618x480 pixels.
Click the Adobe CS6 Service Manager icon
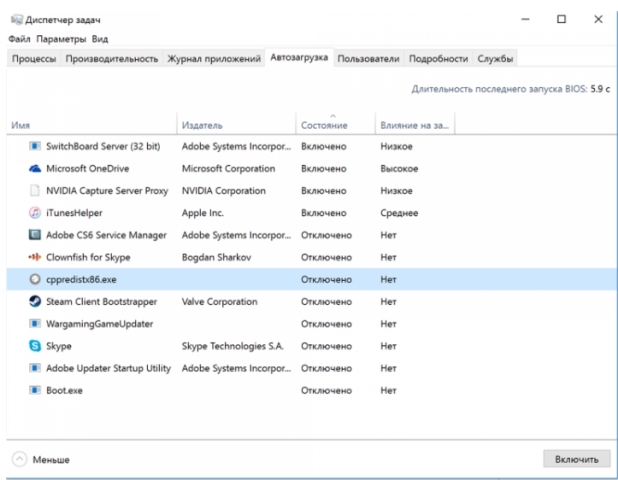click(35, 235)
